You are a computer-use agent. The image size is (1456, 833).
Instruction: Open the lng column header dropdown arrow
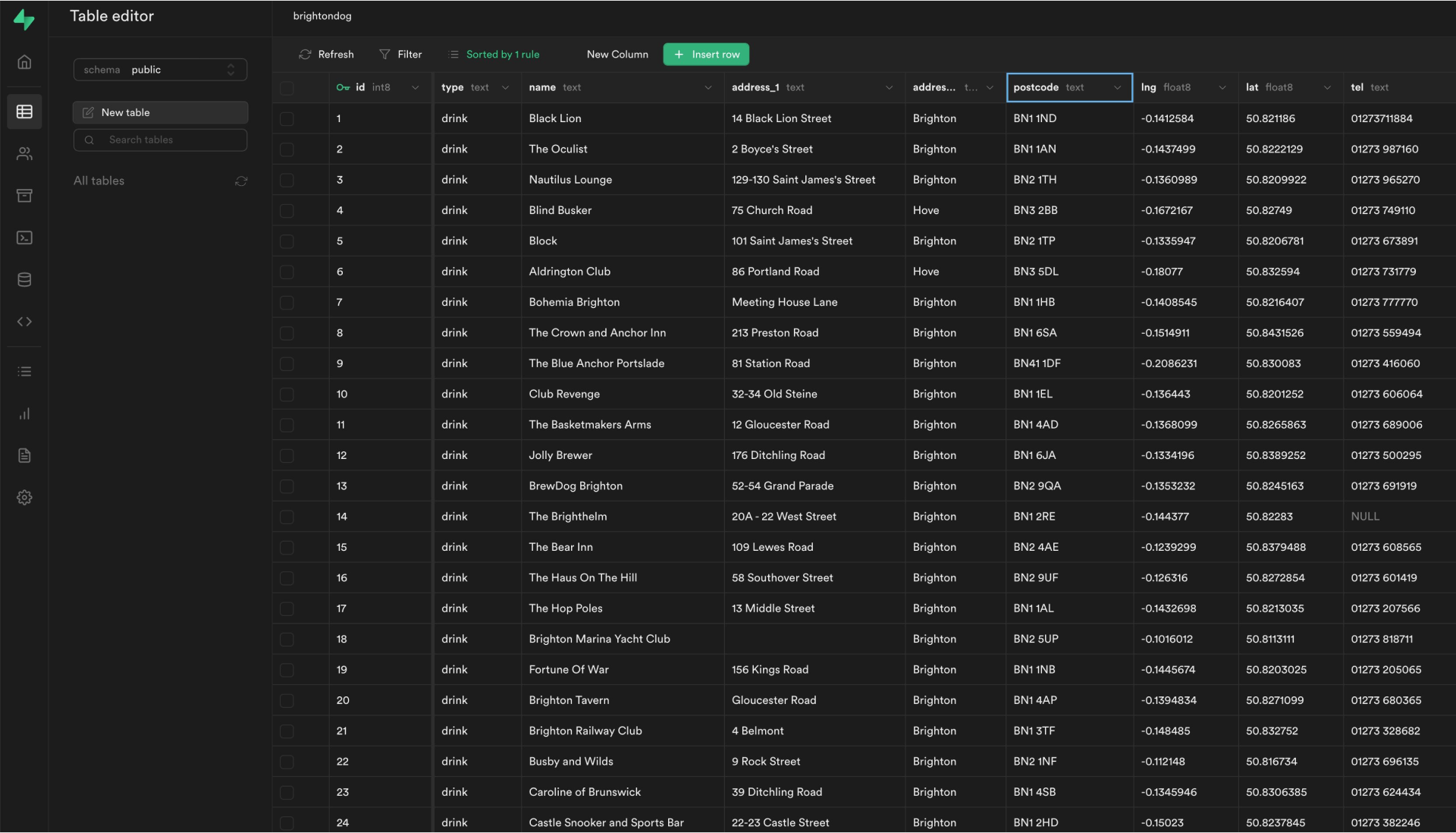tap(1222, 87)
